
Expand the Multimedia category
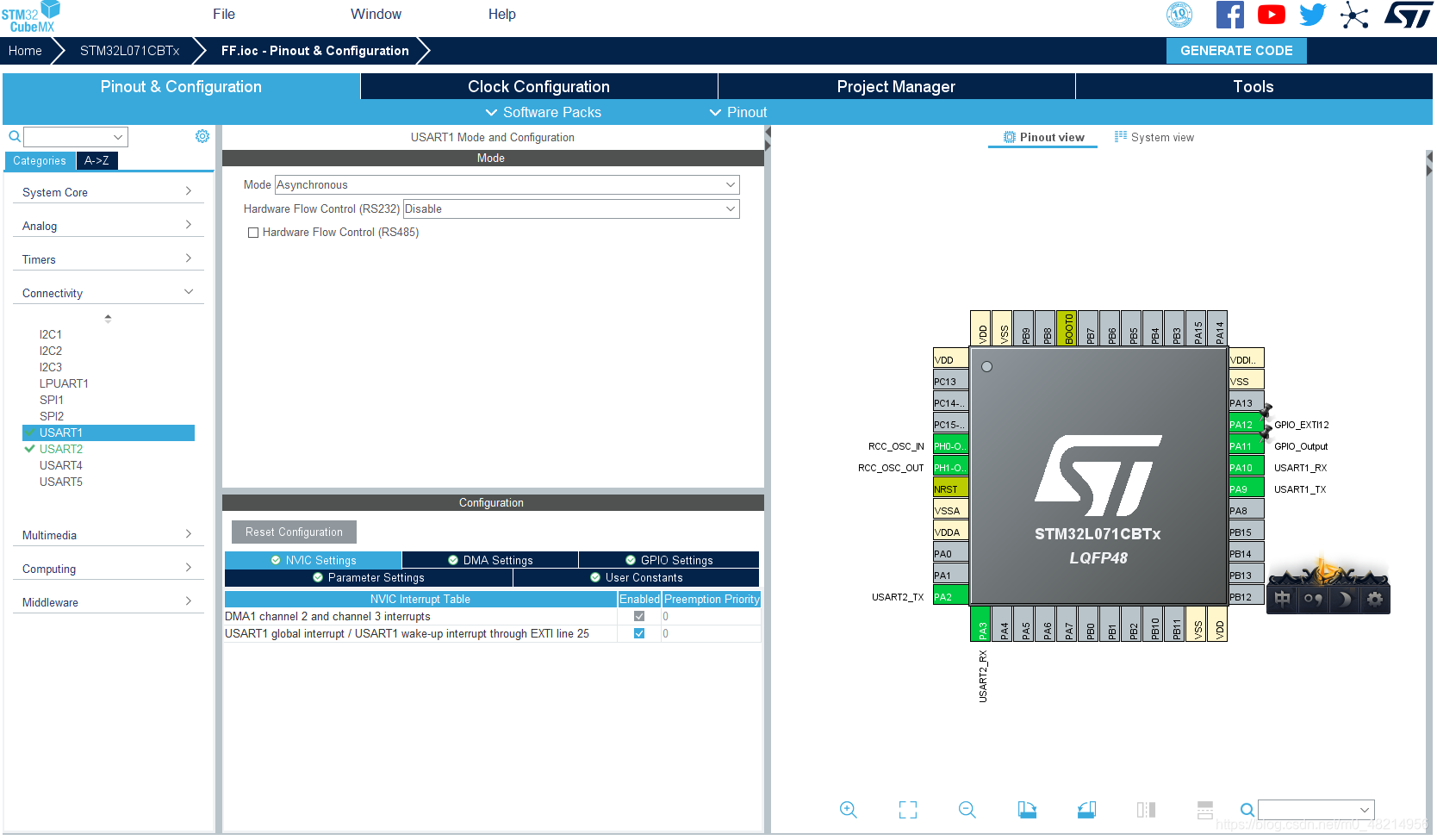tap(108, 535)
